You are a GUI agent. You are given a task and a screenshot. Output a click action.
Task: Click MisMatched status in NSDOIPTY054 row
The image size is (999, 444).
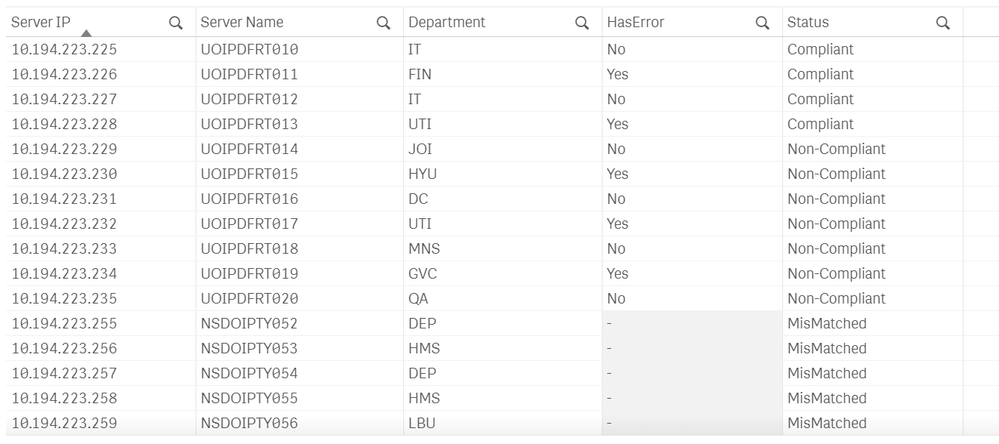tap(826, 374)
